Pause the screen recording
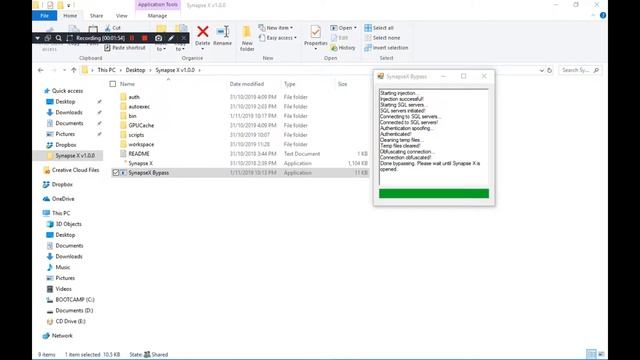 [x=132, y=38]
